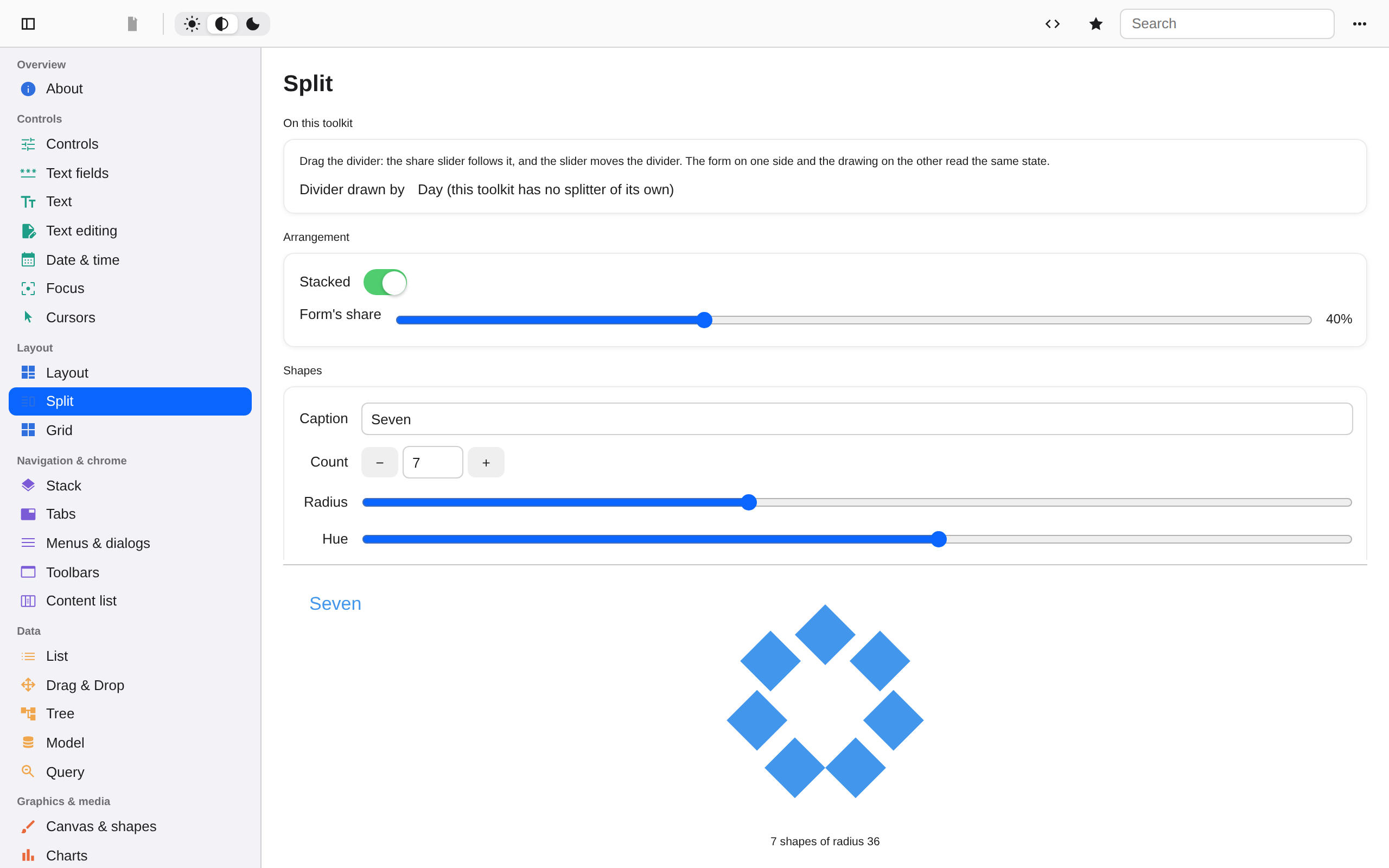Click the Menus & dialogs lines icon

coord(28,542)
